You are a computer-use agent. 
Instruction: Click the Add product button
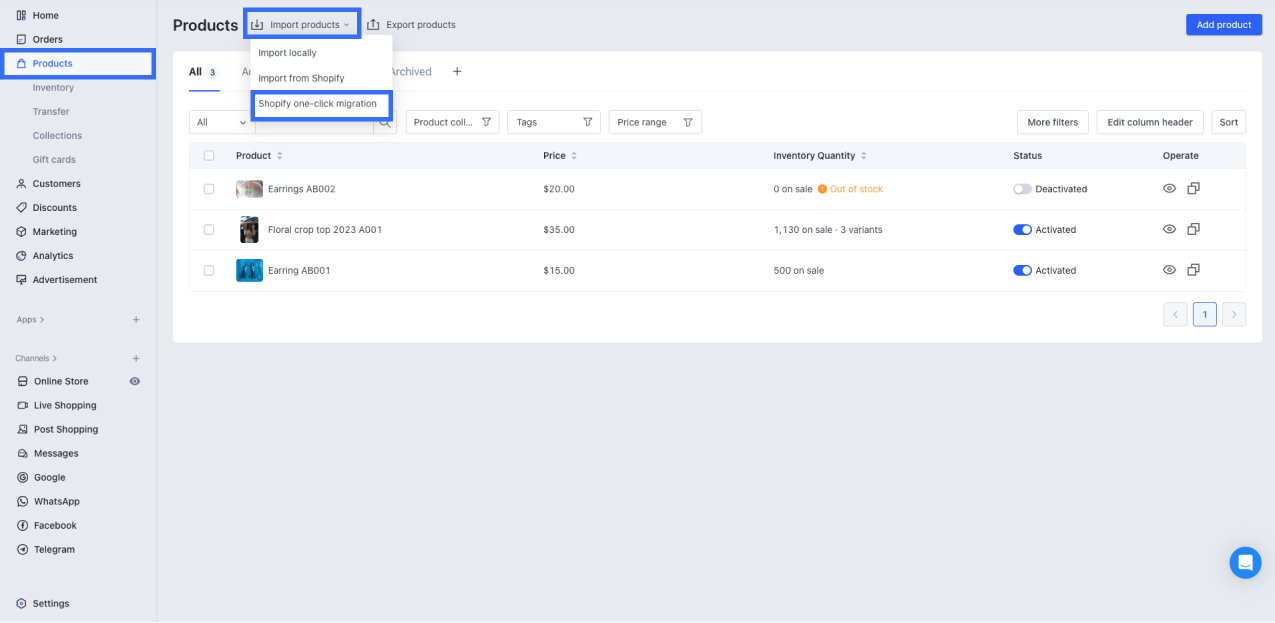point(1223,25)
